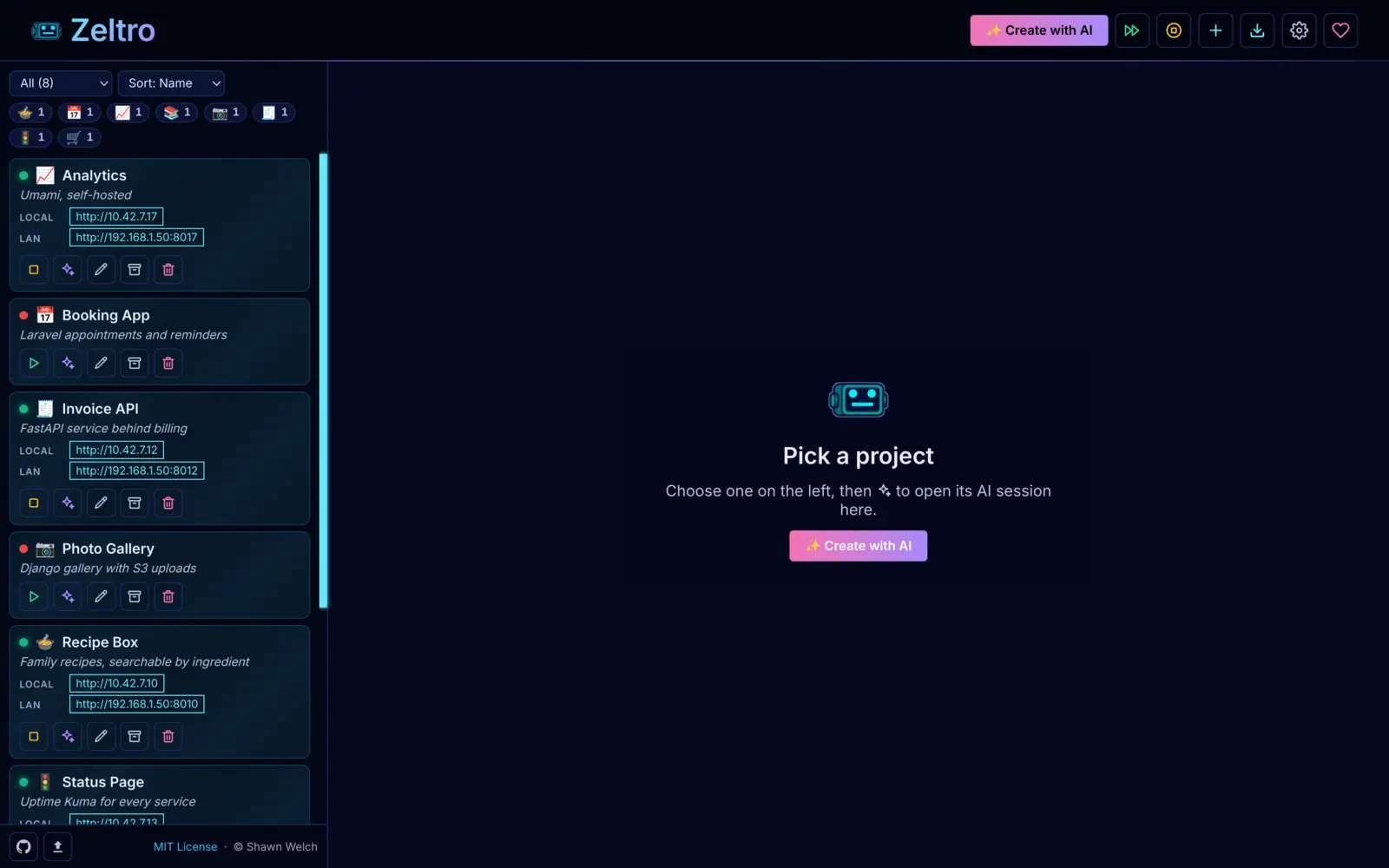
Task: Add a new project with plus icon
Action: [x=1215, y=30]
